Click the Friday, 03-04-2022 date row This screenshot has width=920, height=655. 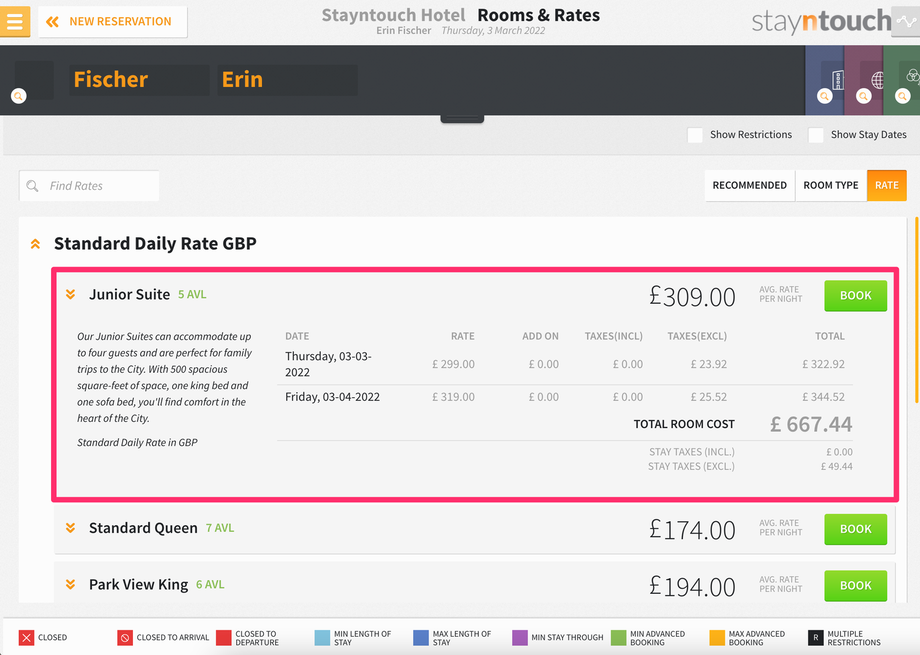[x=564, y=397]
